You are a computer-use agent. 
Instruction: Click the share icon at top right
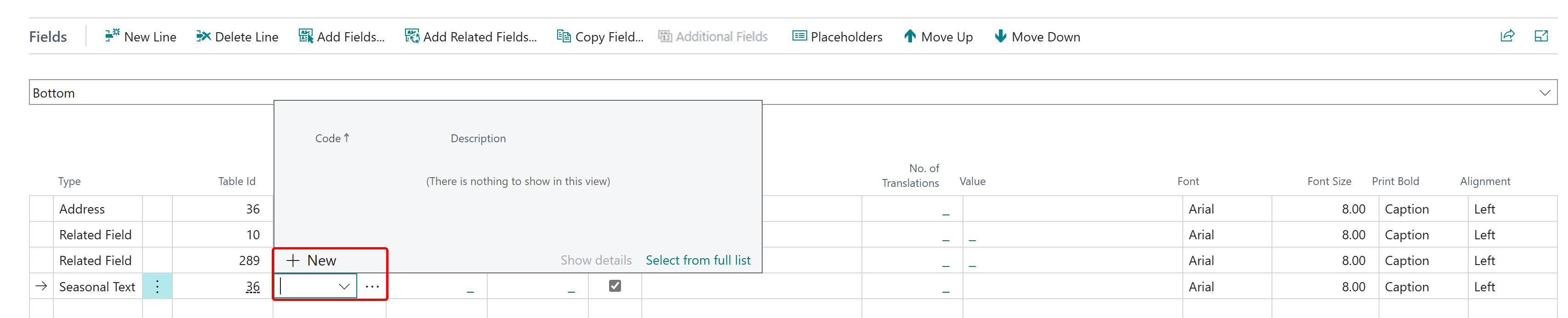click(x=1507, y=36)
